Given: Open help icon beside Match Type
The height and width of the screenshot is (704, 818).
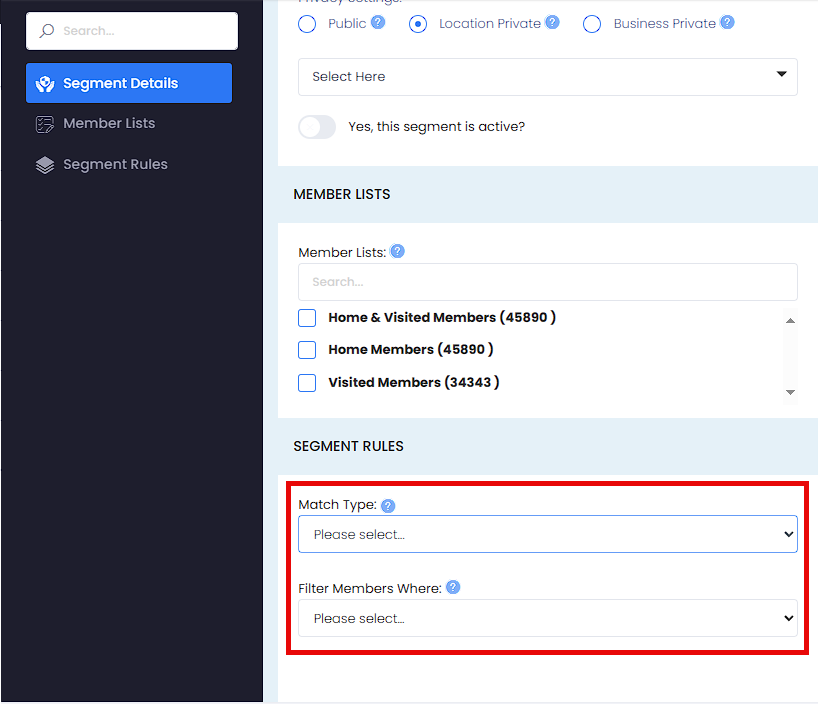Looking at the screenshot, I should 388,506.
